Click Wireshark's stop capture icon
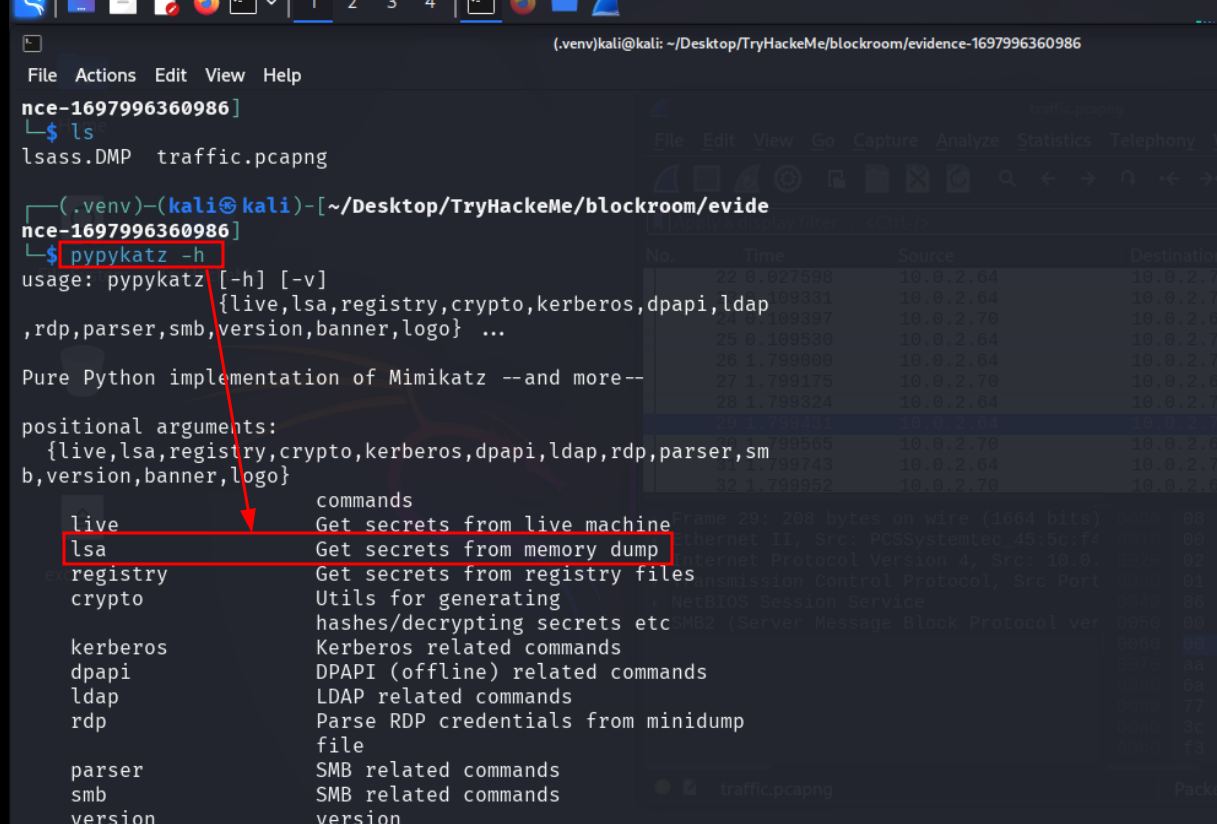The image size is (1217, 824). coord(707,179)
